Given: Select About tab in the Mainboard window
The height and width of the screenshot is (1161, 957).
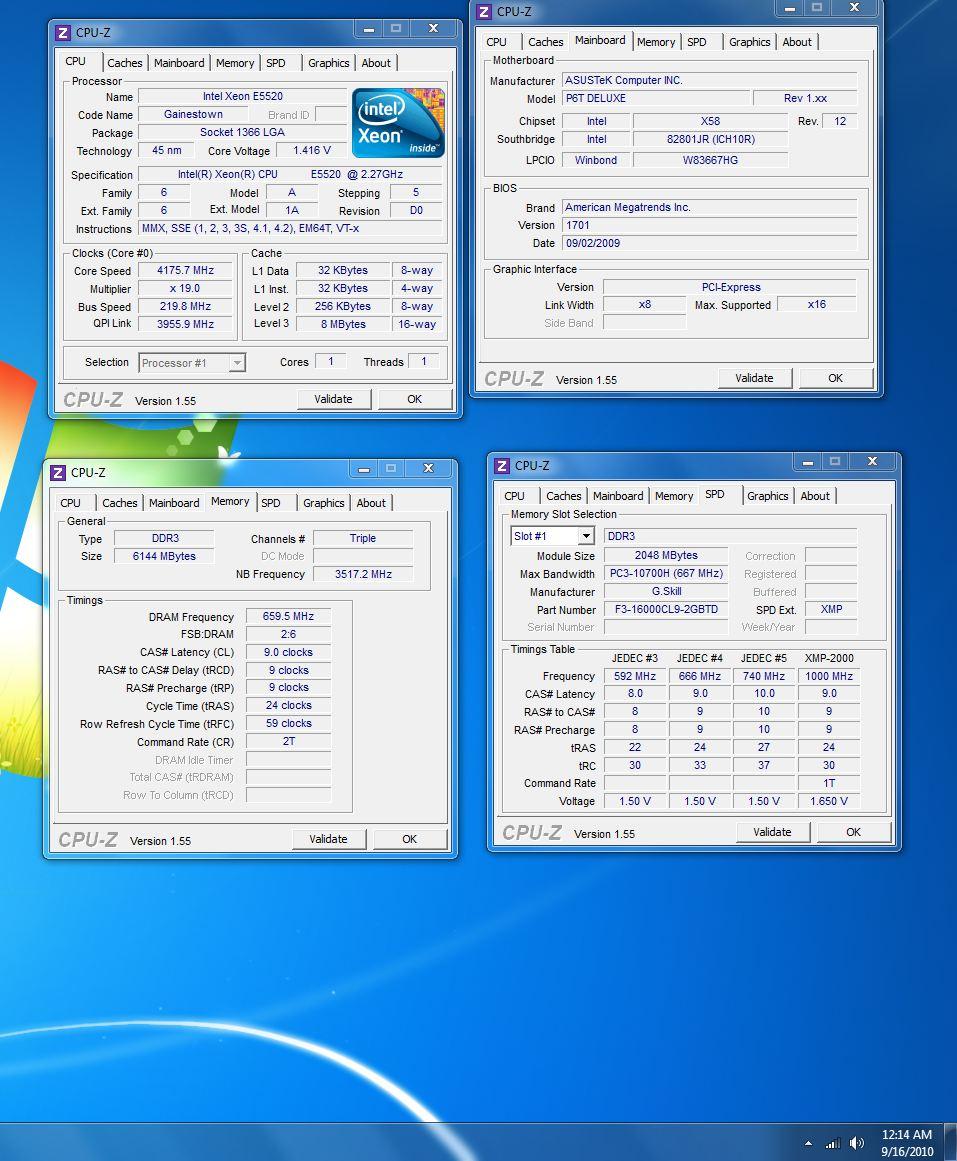Looking at the screenshot, I should coord(797,42).
